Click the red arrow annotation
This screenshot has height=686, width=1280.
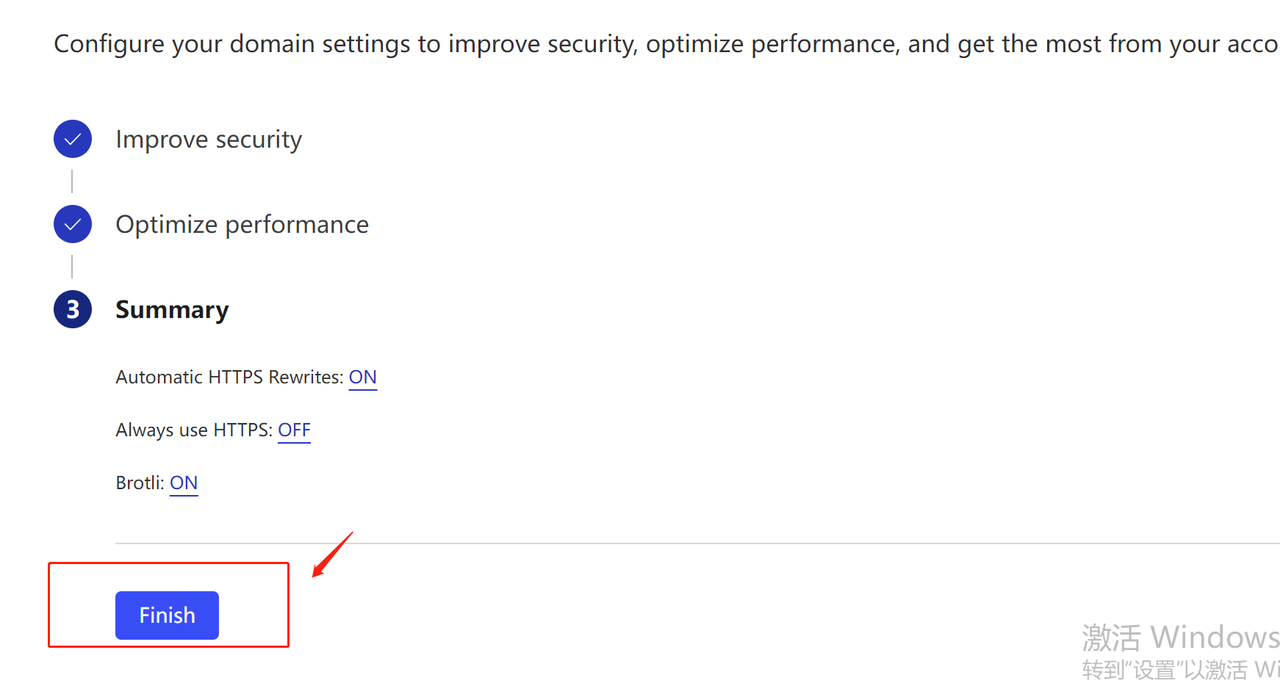coord(333,555)
